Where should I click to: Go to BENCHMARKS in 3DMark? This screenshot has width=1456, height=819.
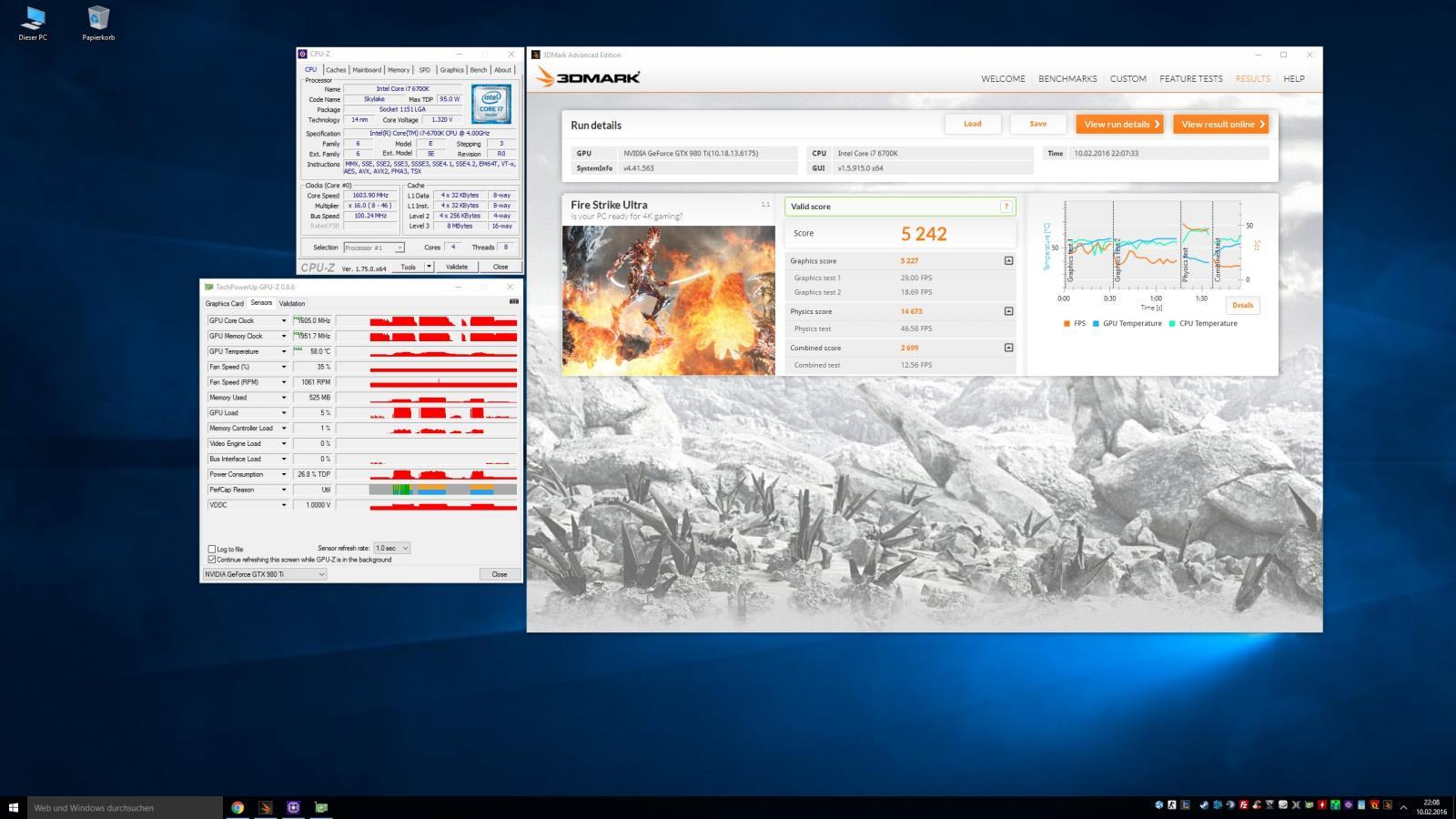coord(1067,79)
